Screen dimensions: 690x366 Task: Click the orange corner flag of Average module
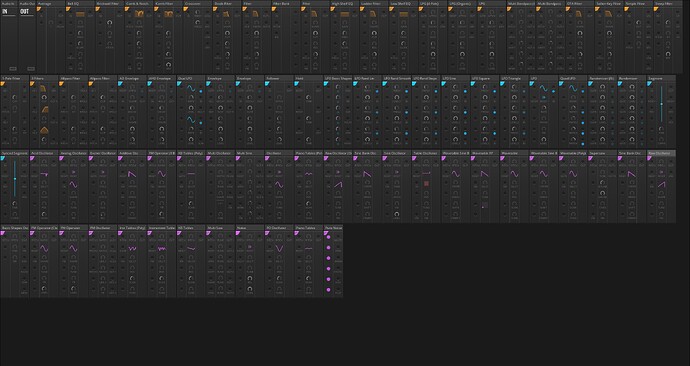tap(39, 9)
